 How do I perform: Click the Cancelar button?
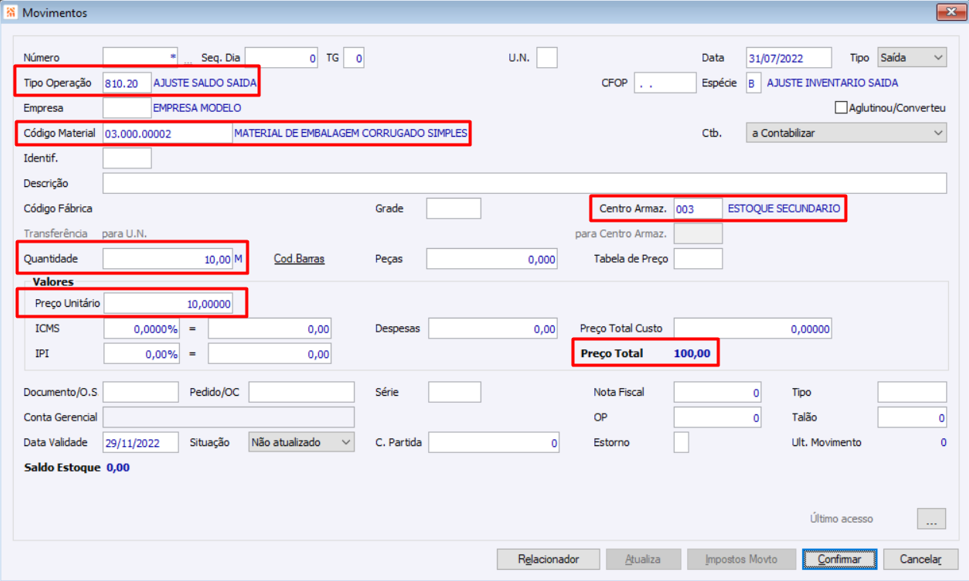920,559
